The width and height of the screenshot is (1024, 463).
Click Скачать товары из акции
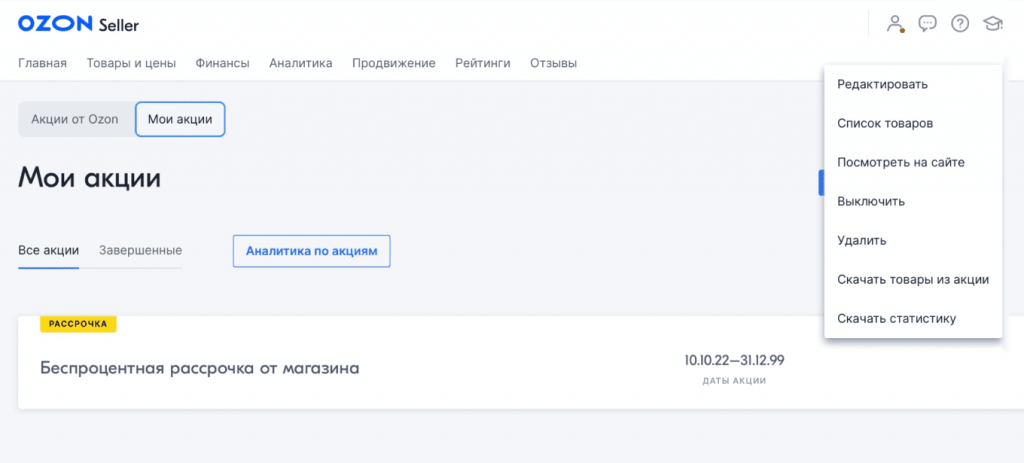[x=913, y=279]
